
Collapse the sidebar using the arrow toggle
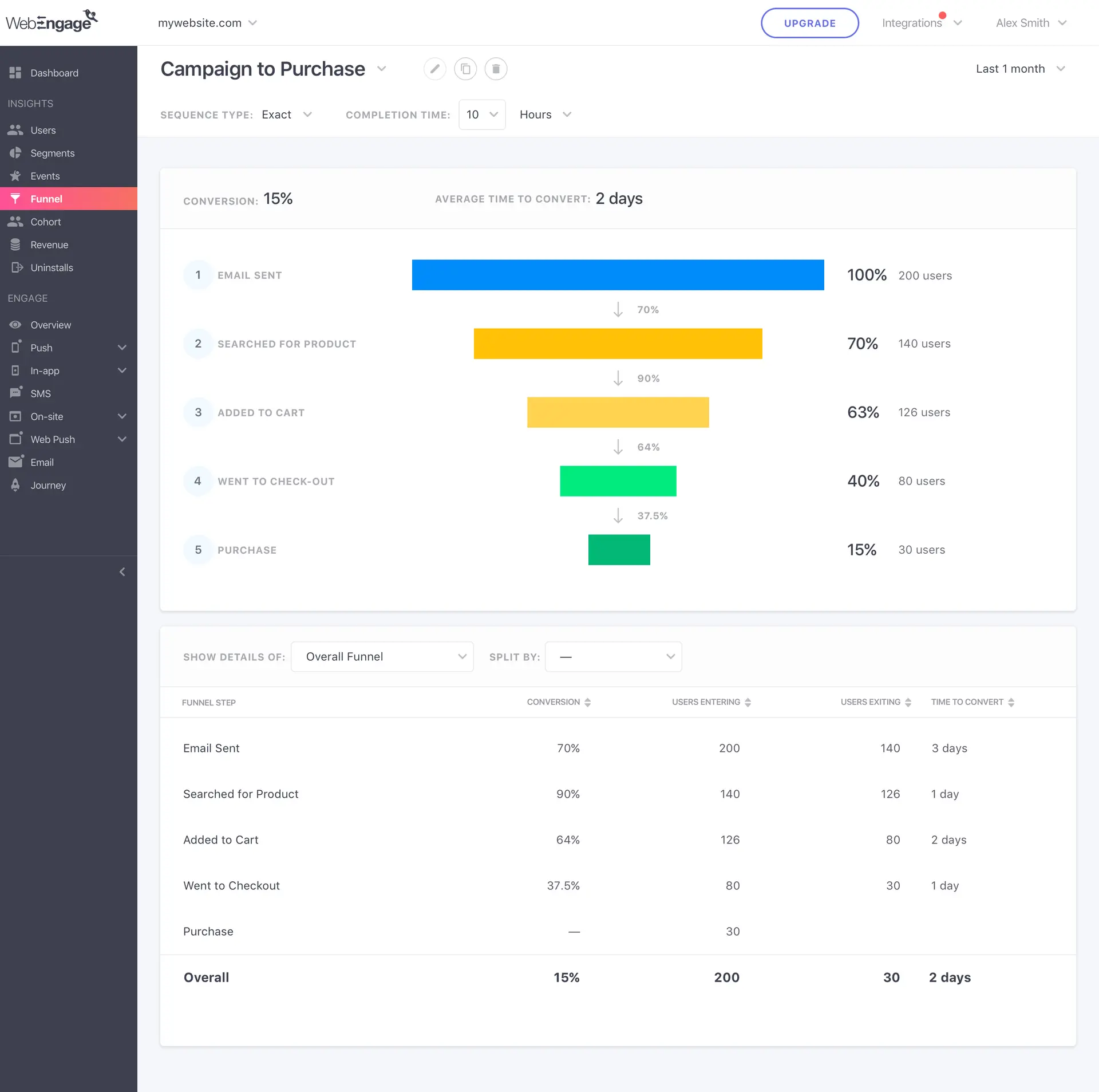(122, 571)
